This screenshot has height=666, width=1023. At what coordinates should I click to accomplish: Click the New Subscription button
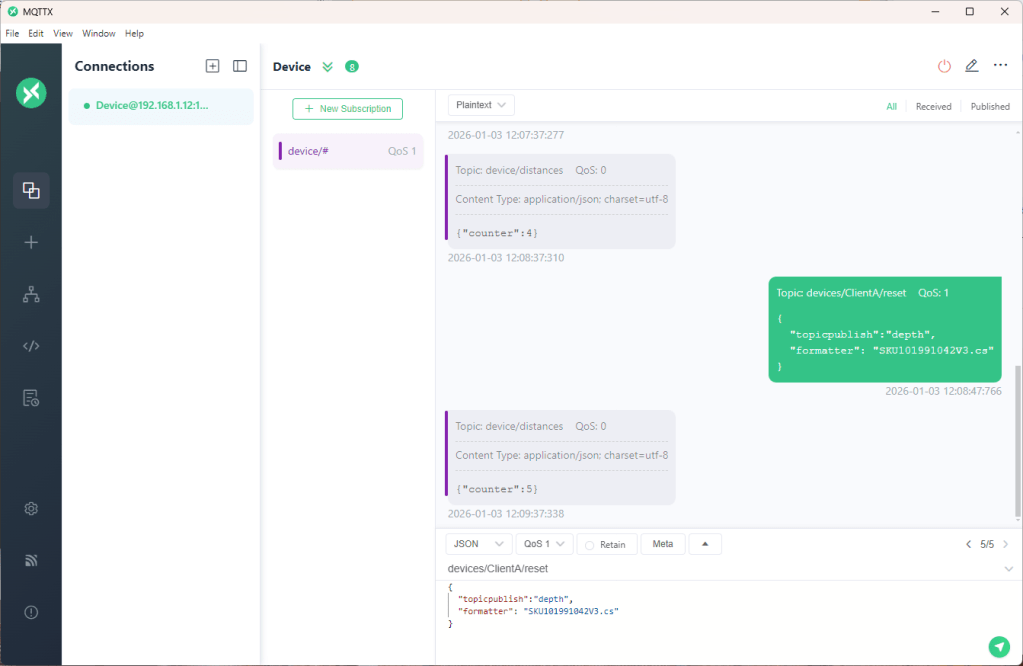point(347,108)
